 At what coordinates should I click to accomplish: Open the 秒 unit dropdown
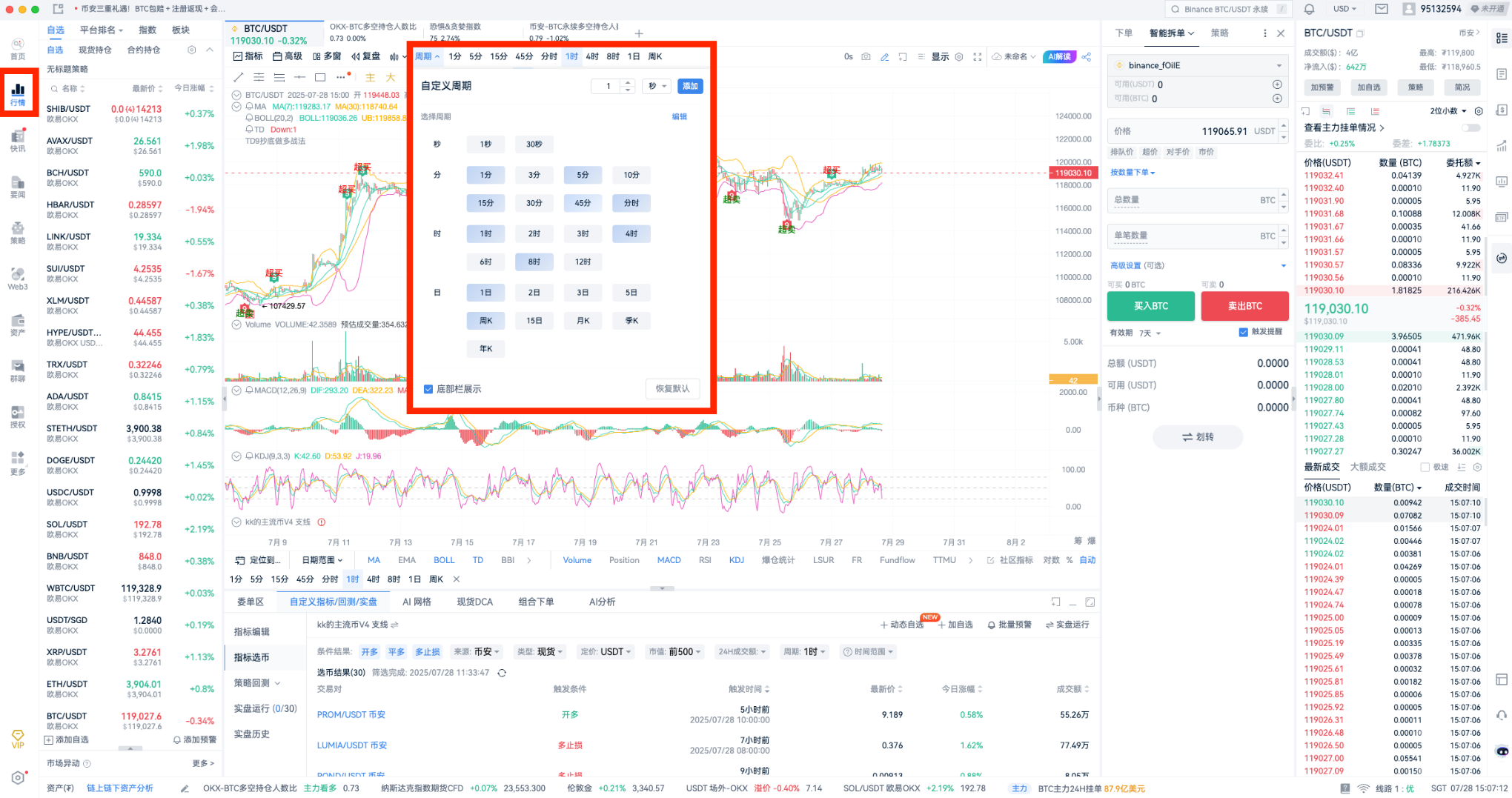[657, 86]
